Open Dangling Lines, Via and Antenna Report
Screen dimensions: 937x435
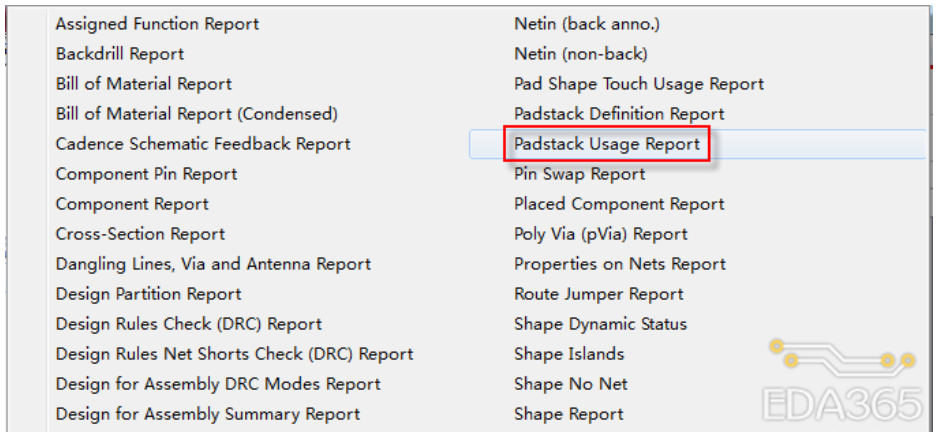click(x=213, y=264)
